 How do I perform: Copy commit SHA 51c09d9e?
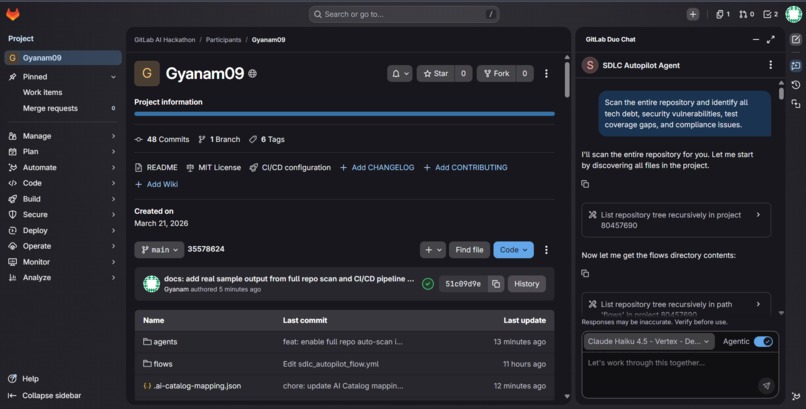coord(496,284)
